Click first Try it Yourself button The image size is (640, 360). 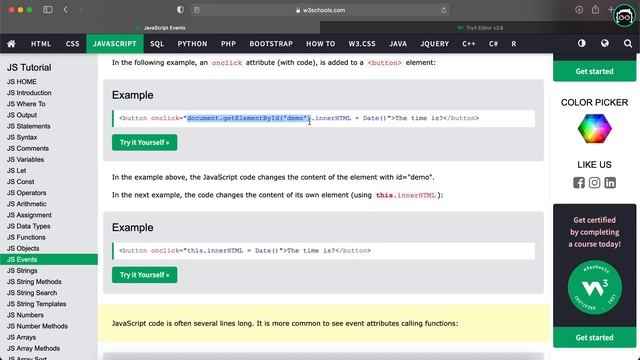coord(144,142)
